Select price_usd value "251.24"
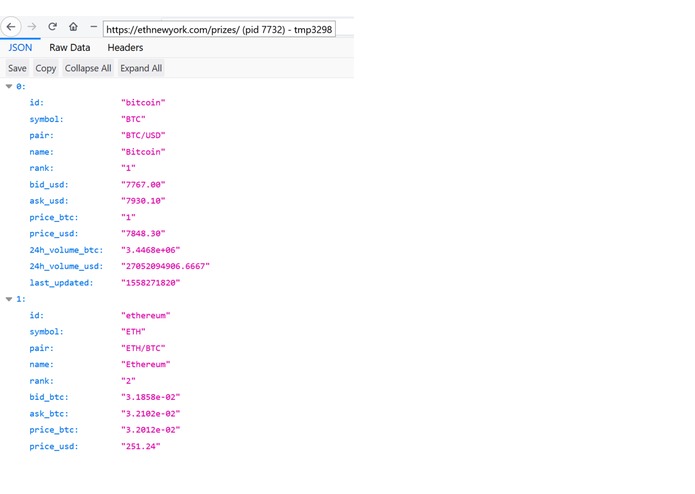695x494 pixels. [141, 446]
